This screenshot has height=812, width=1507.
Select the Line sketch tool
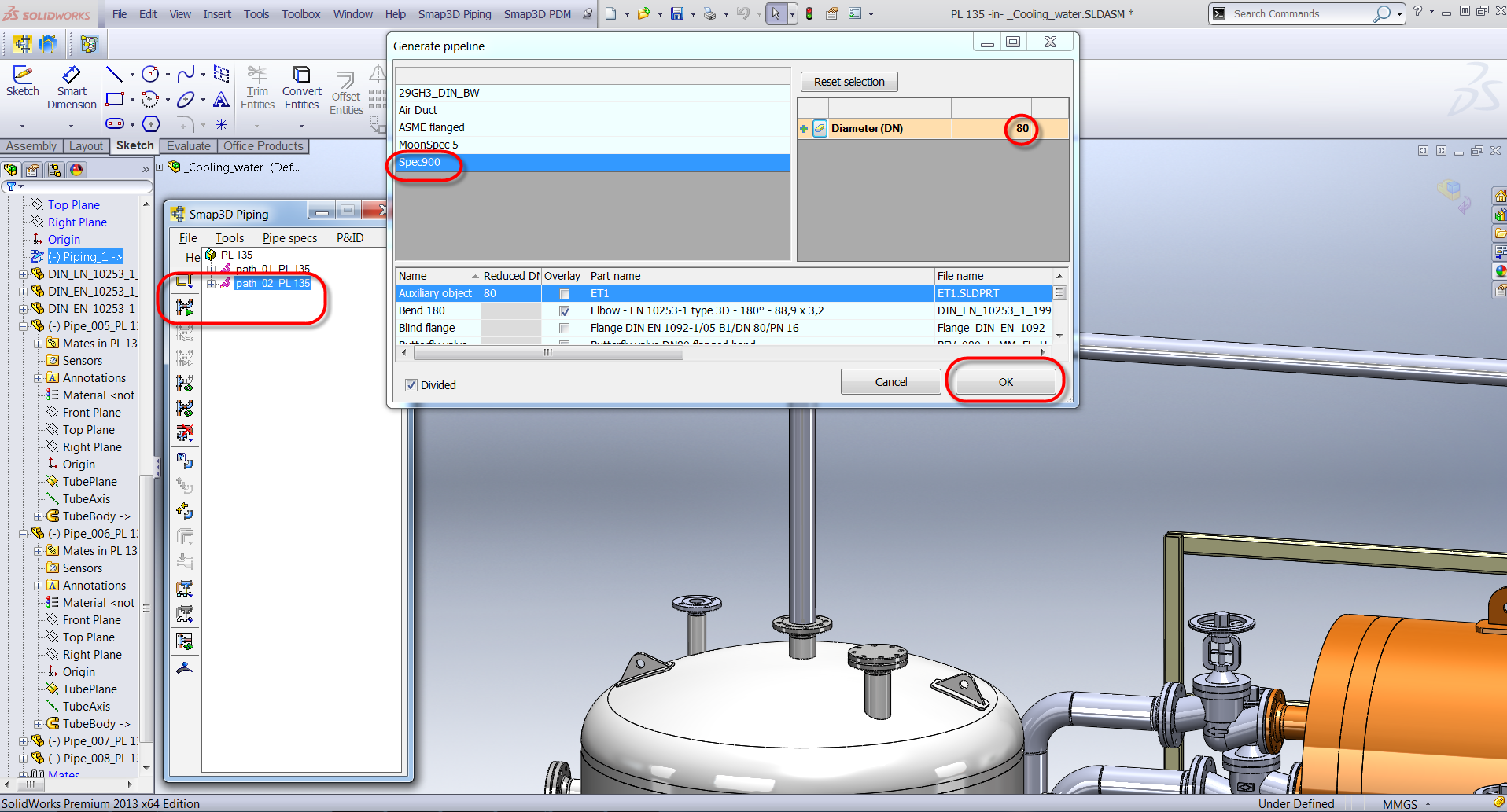pos(114,75)
